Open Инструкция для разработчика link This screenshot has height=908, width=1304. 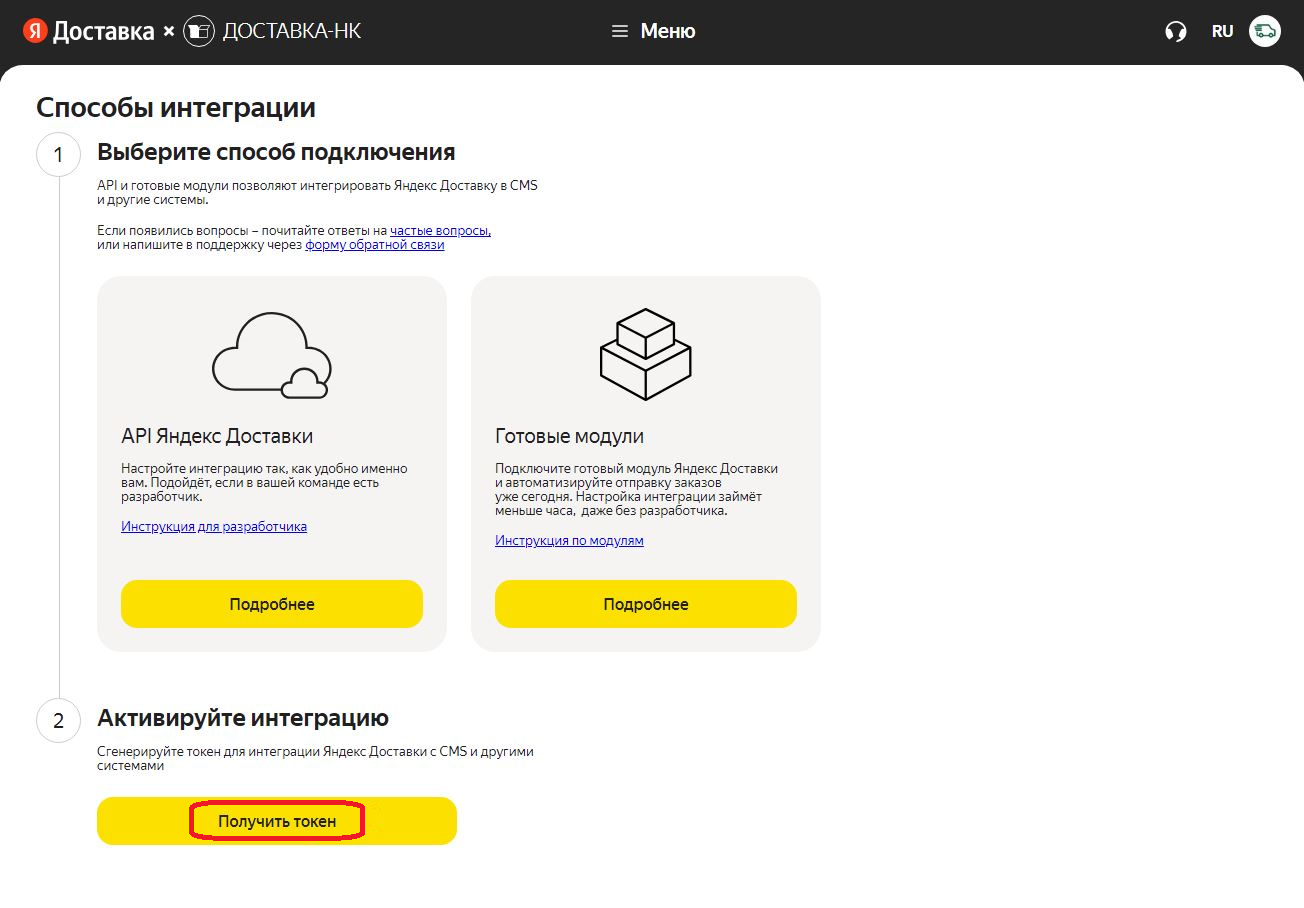[214, 526]
